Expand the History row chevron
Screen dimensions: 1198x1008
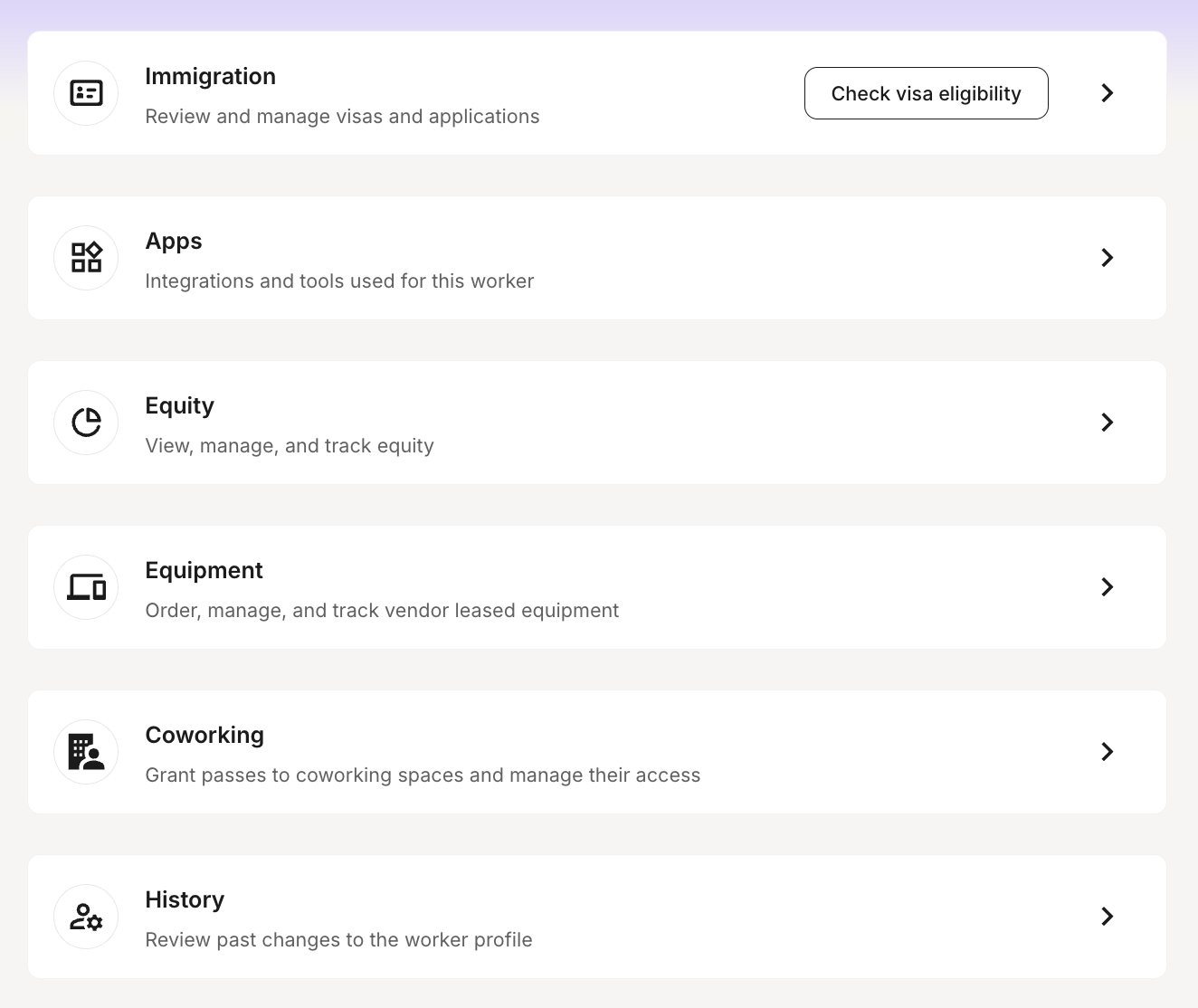tap(1107, 917)
